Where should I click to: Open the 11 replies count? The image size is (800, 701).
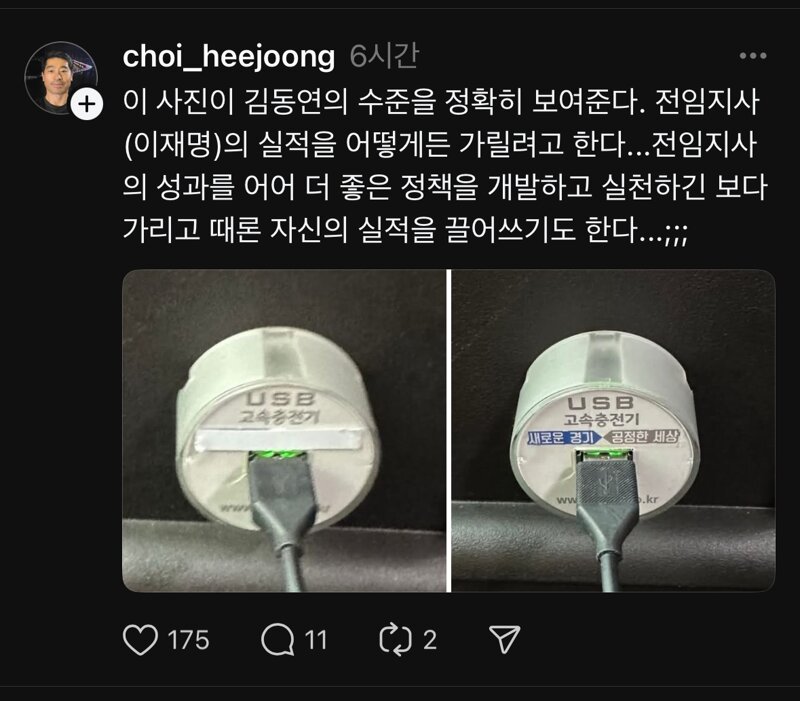[316, 640]
